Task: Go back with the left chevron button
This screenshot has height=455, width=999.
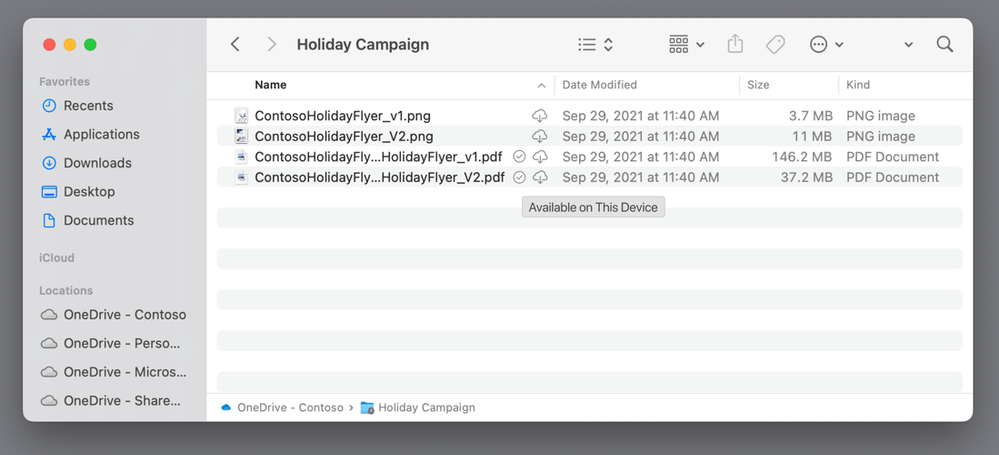Action: [x=235, y=44]
